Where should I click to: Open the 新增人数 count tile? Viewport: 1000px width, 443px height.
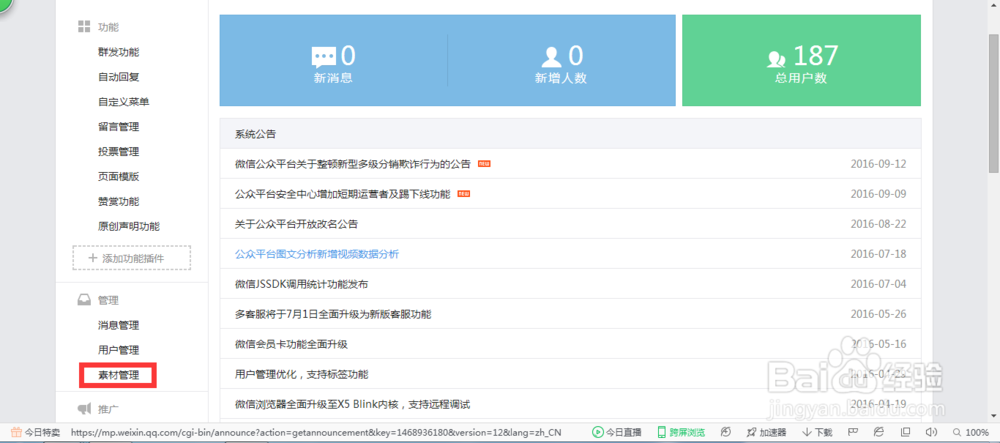click(561, 61)
